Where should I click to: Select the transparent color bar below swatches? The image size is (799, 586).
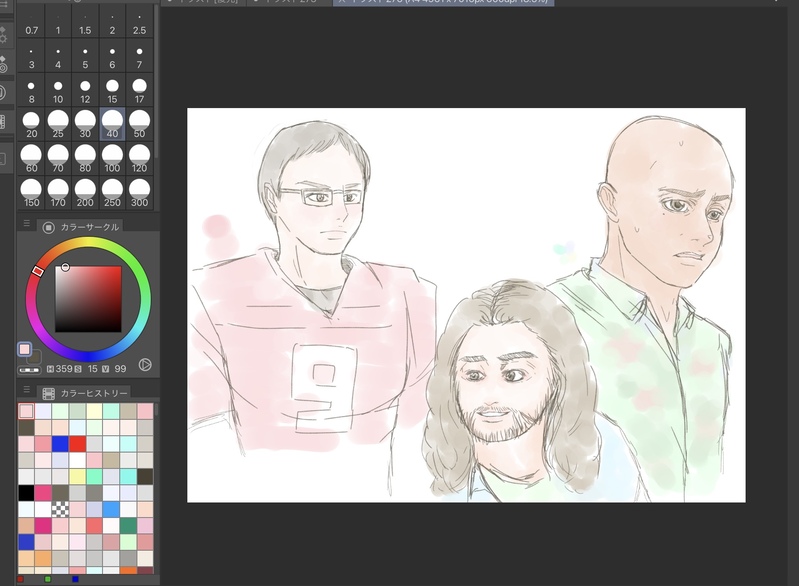[29, 370]
